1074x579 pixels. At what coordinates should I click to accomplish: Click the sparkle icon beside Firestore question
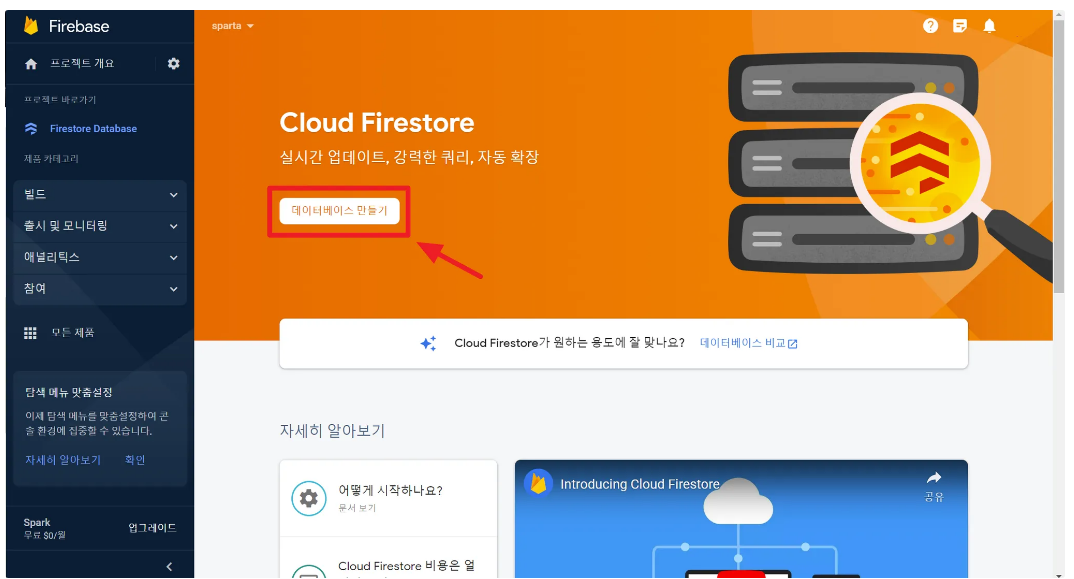point(428,343)
